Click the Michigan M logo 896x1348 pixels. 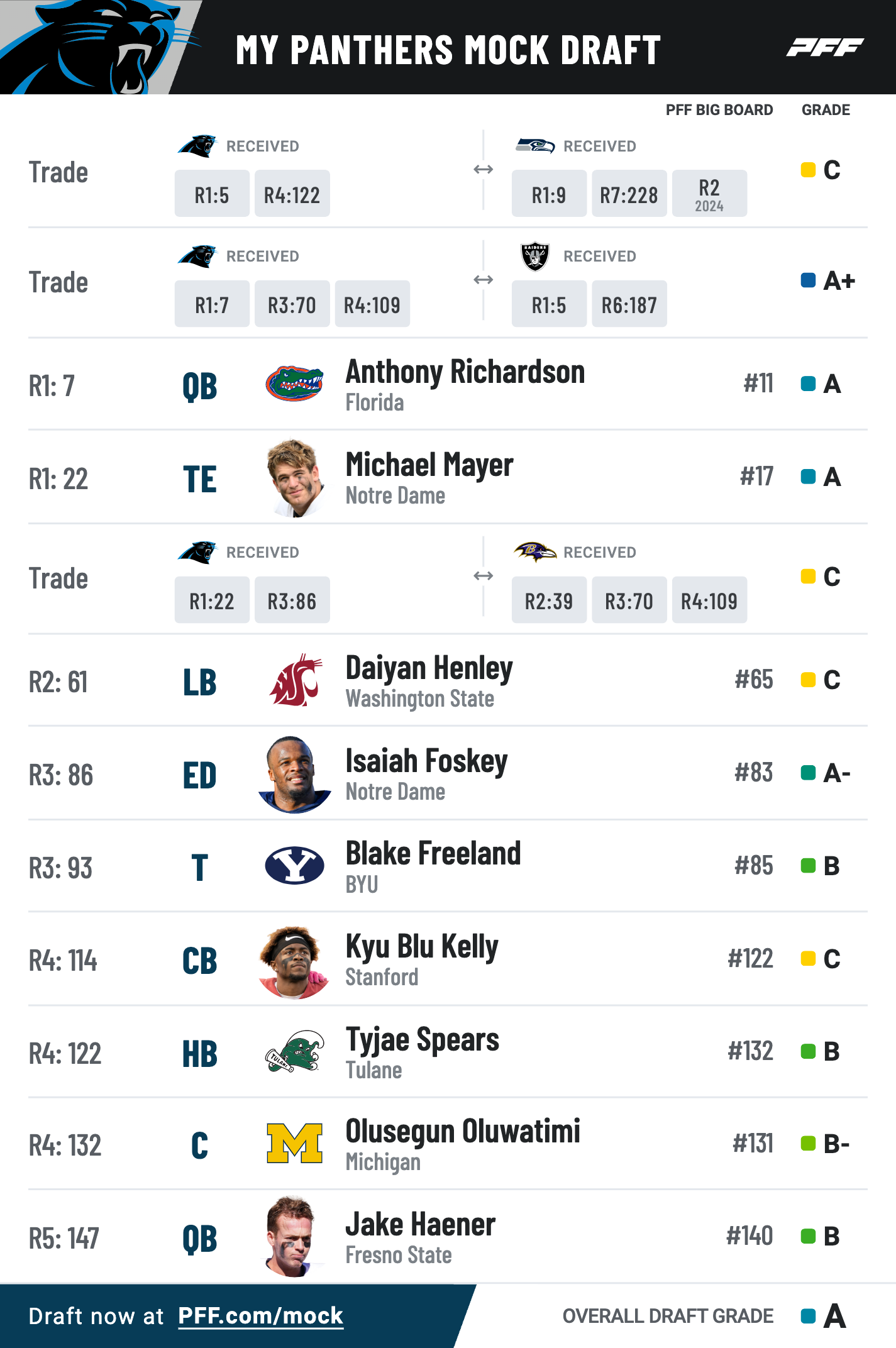(x=295, y=1143)
